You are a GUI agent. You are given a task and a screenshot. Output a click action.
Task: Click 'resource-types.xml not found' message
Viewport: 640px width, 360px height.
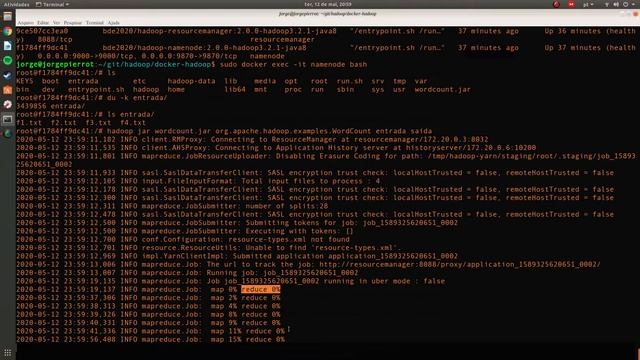[289, 239]
